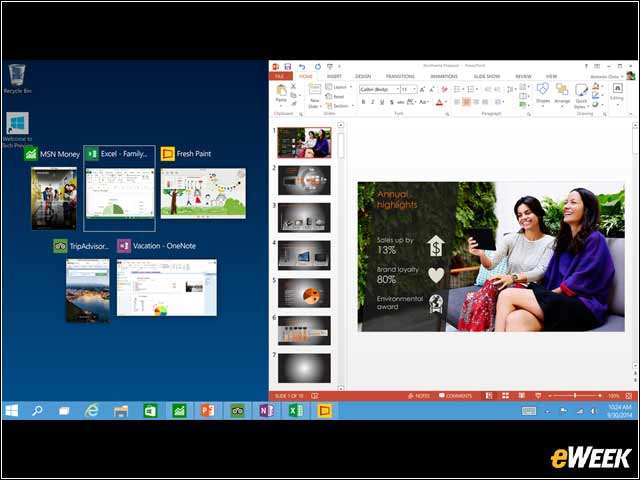Viewport: 640px width, 480px height.
Task: Switch to Slide Sorter view icon
Action: coord(505,396)
